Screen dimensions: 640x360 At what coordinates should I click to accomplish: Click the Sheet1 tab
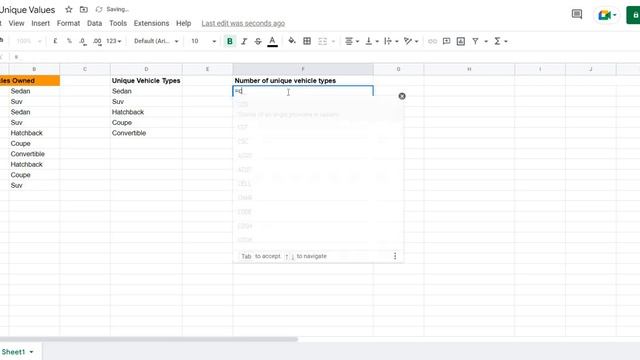(13, 351)
